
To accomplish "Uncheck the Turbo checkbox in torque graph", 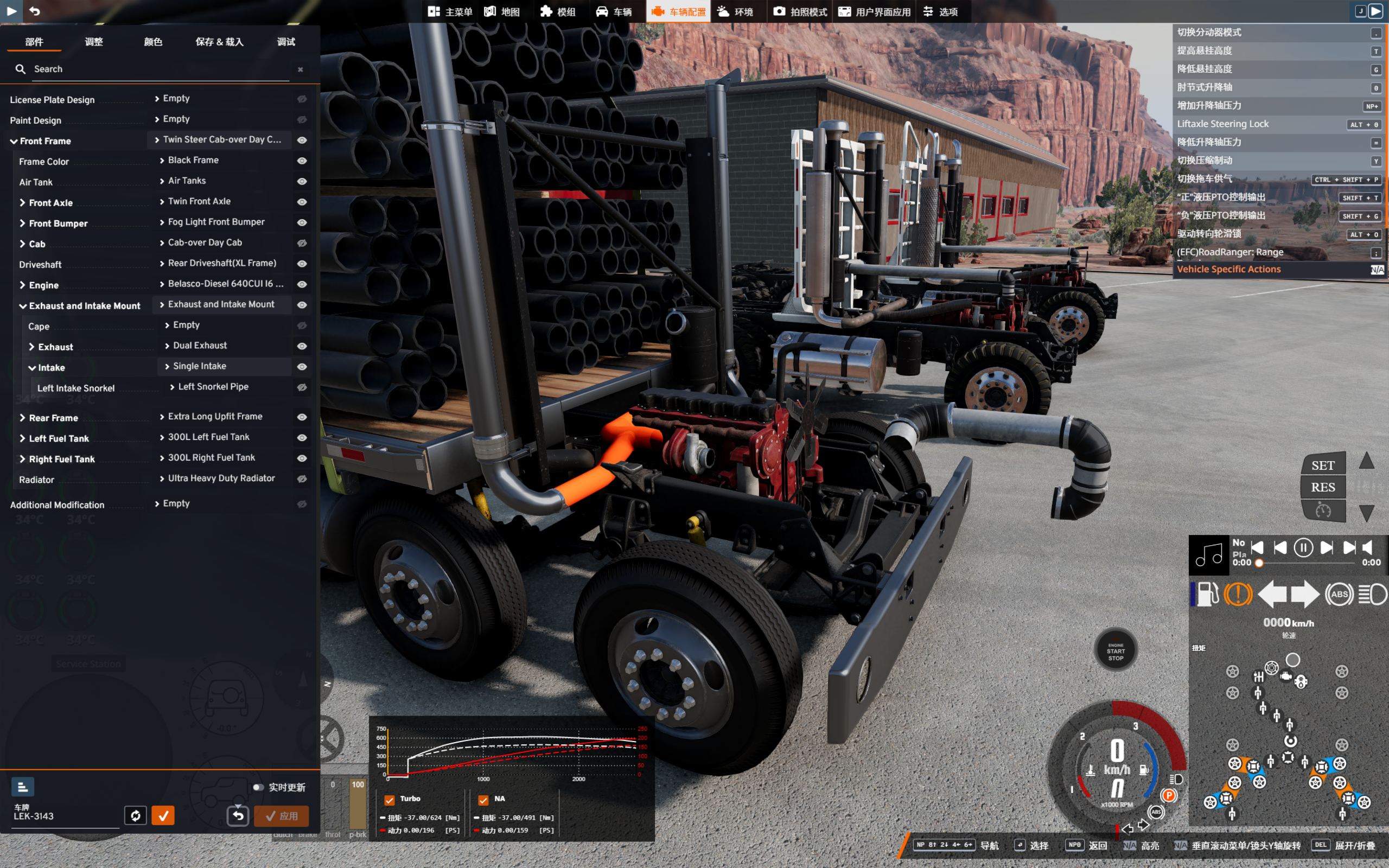I will (390, 799).
